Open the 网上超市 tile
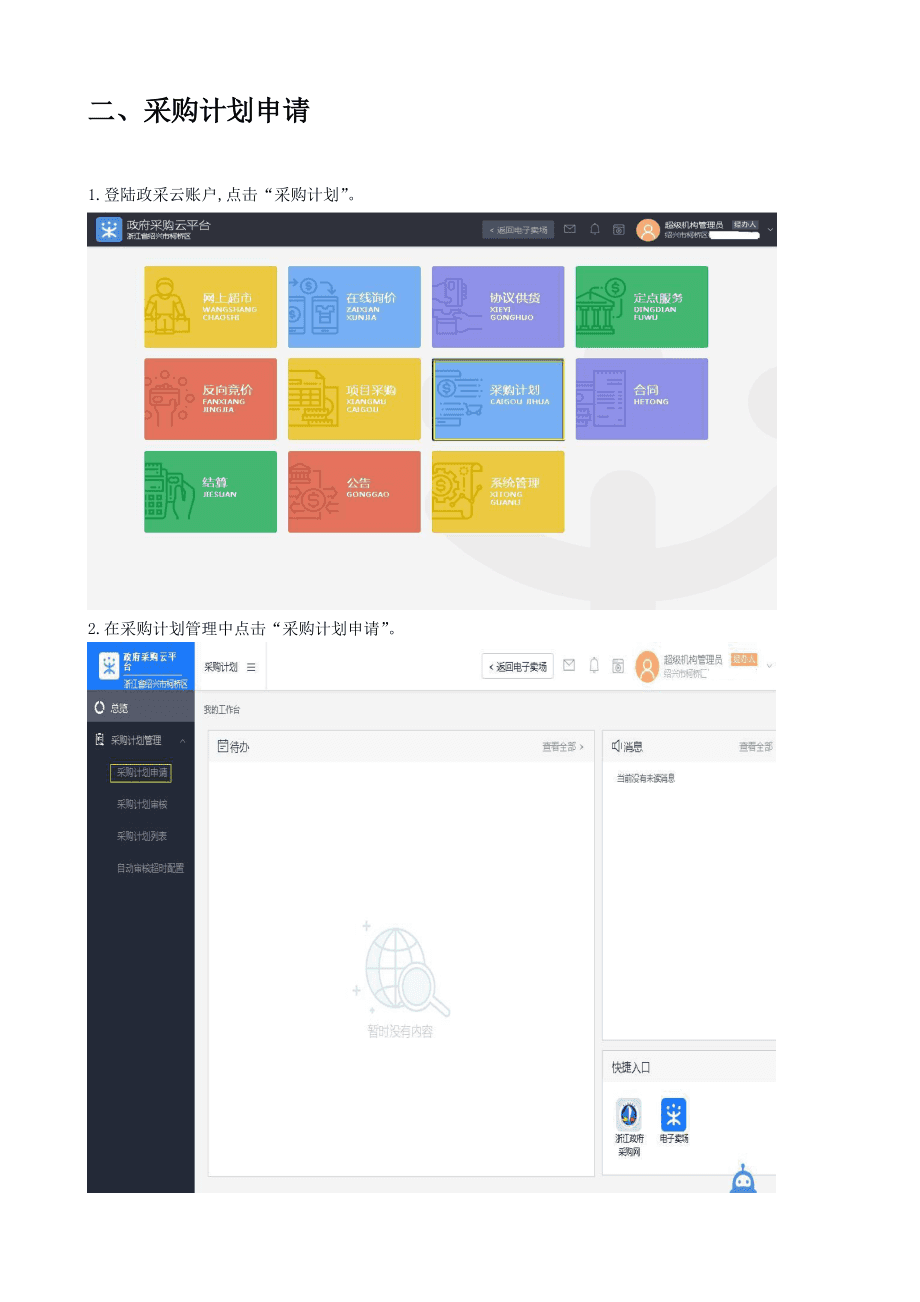The width and height of the screenshot is (920, 1302). 210,306
